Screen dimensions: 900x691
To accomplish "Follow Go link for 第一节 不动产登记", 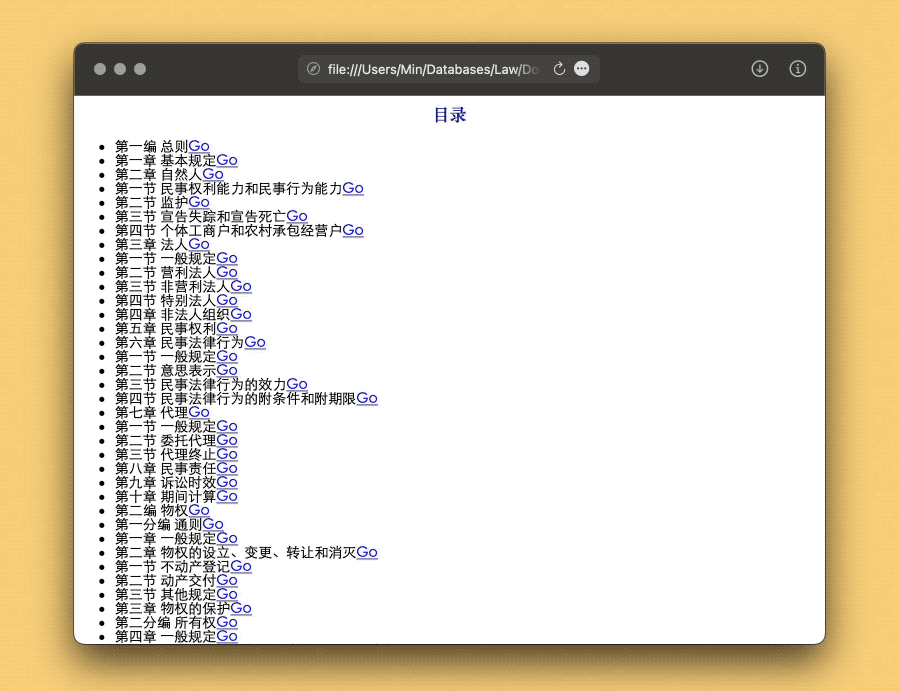I will click(241, 566).
